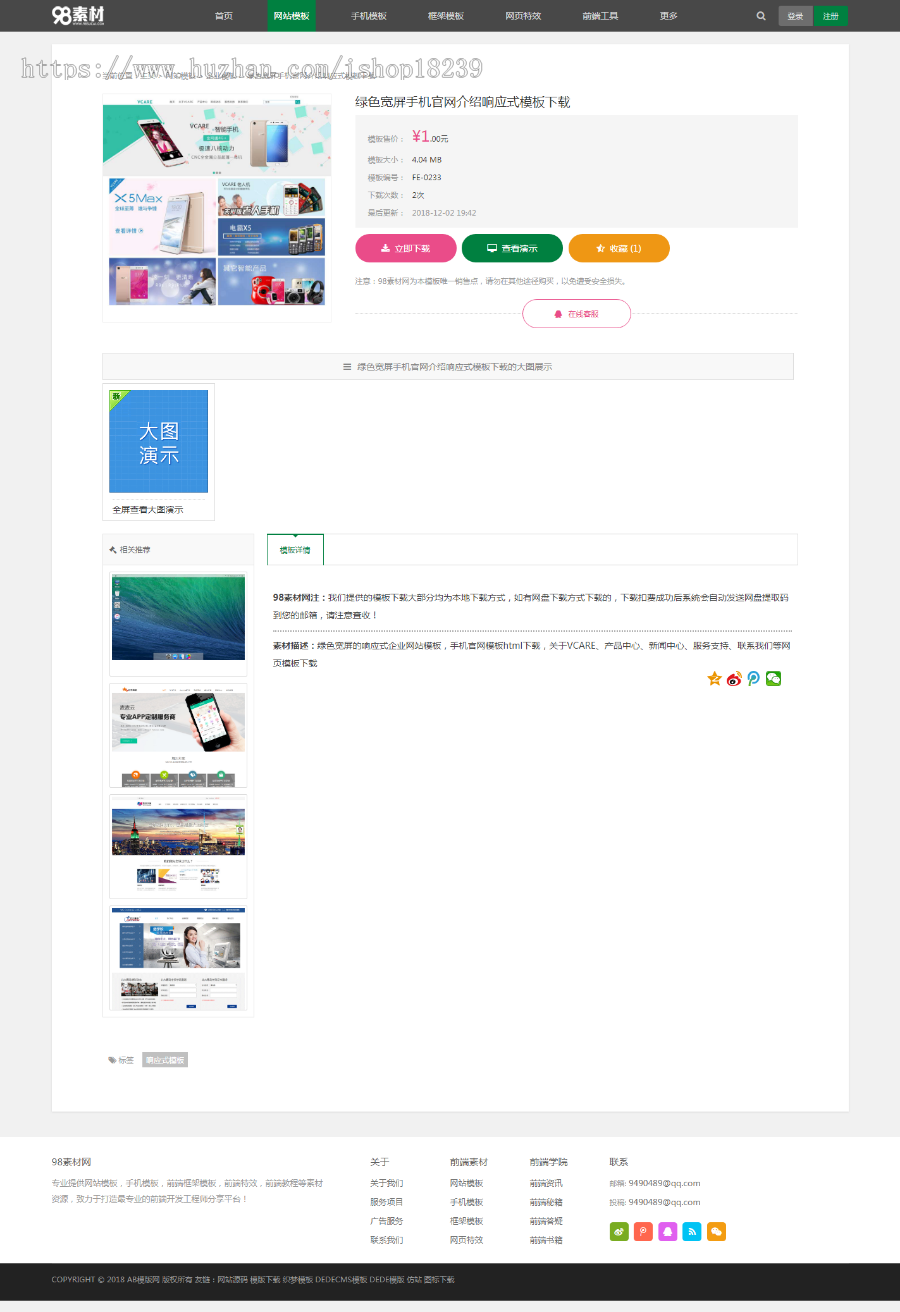The height and width of the screenshot is (1312, 900).
Task: Open the blue RSS feed icon
Action: pyautogui.click(x=692, y=1232)
